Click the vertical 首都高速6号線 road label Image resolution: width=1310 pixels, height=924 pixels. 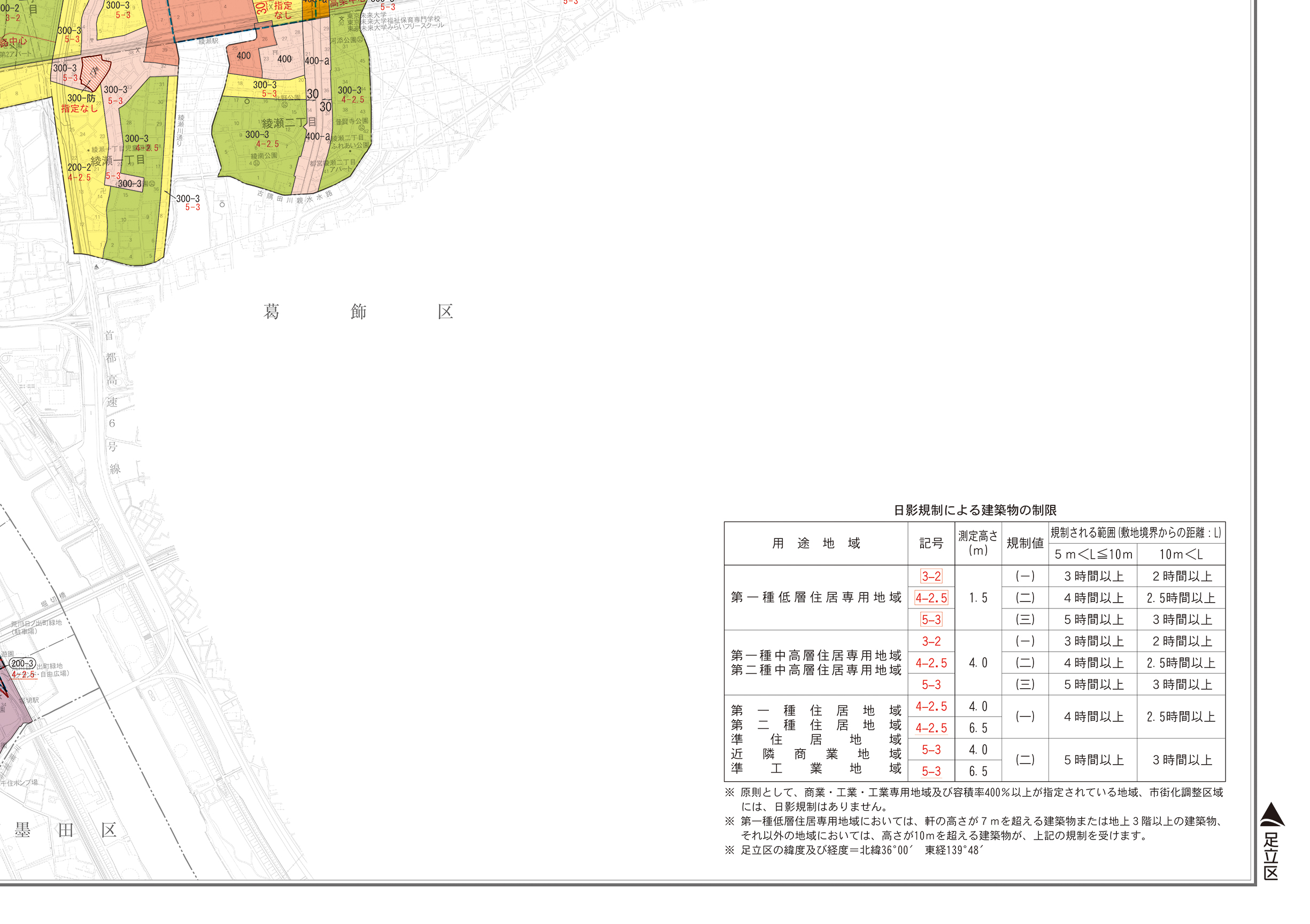(112, 402)
